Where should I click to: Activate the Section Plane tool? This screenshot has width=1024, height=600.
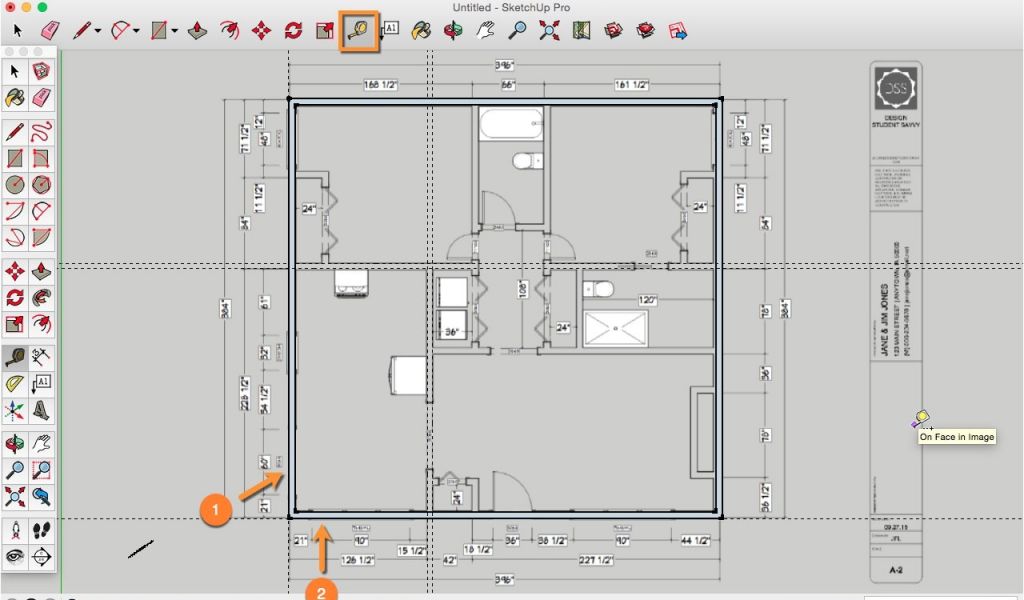click(x=41, y=557)
